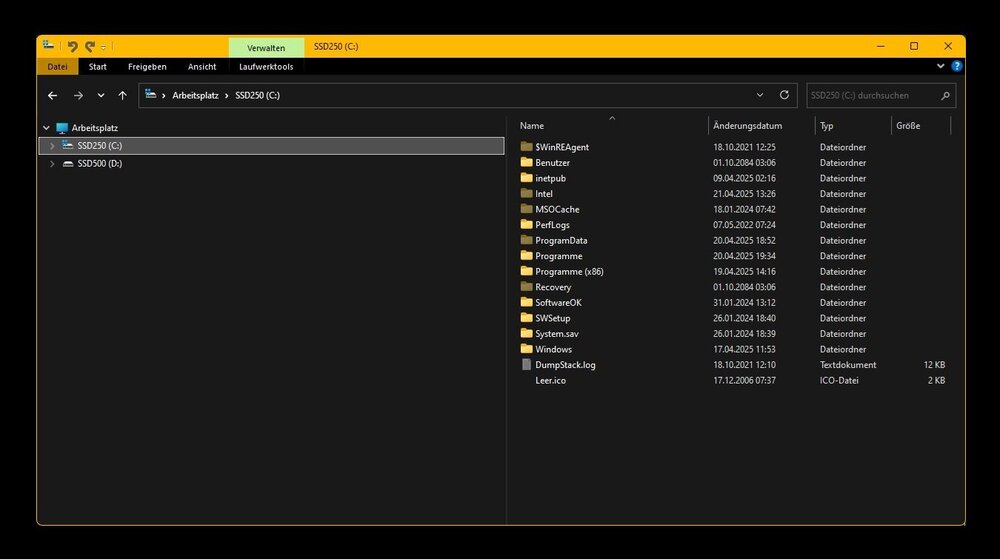Image resolution: width=1000 pixels, height=559 pixels.
Task: Click the redo icon in title bar
Action: point(90,47)
